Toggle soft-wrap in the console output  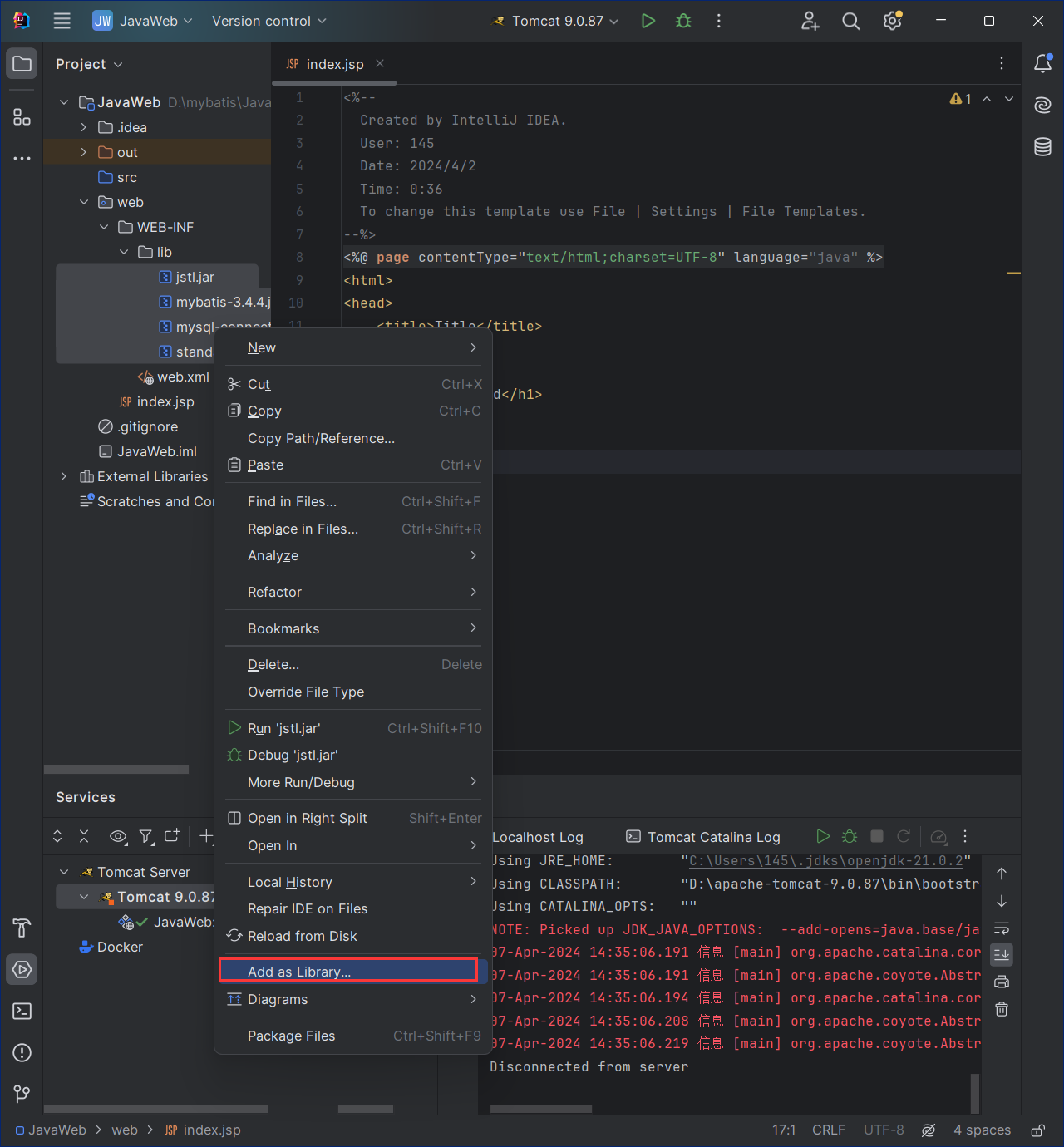[x=1002, y=928]
